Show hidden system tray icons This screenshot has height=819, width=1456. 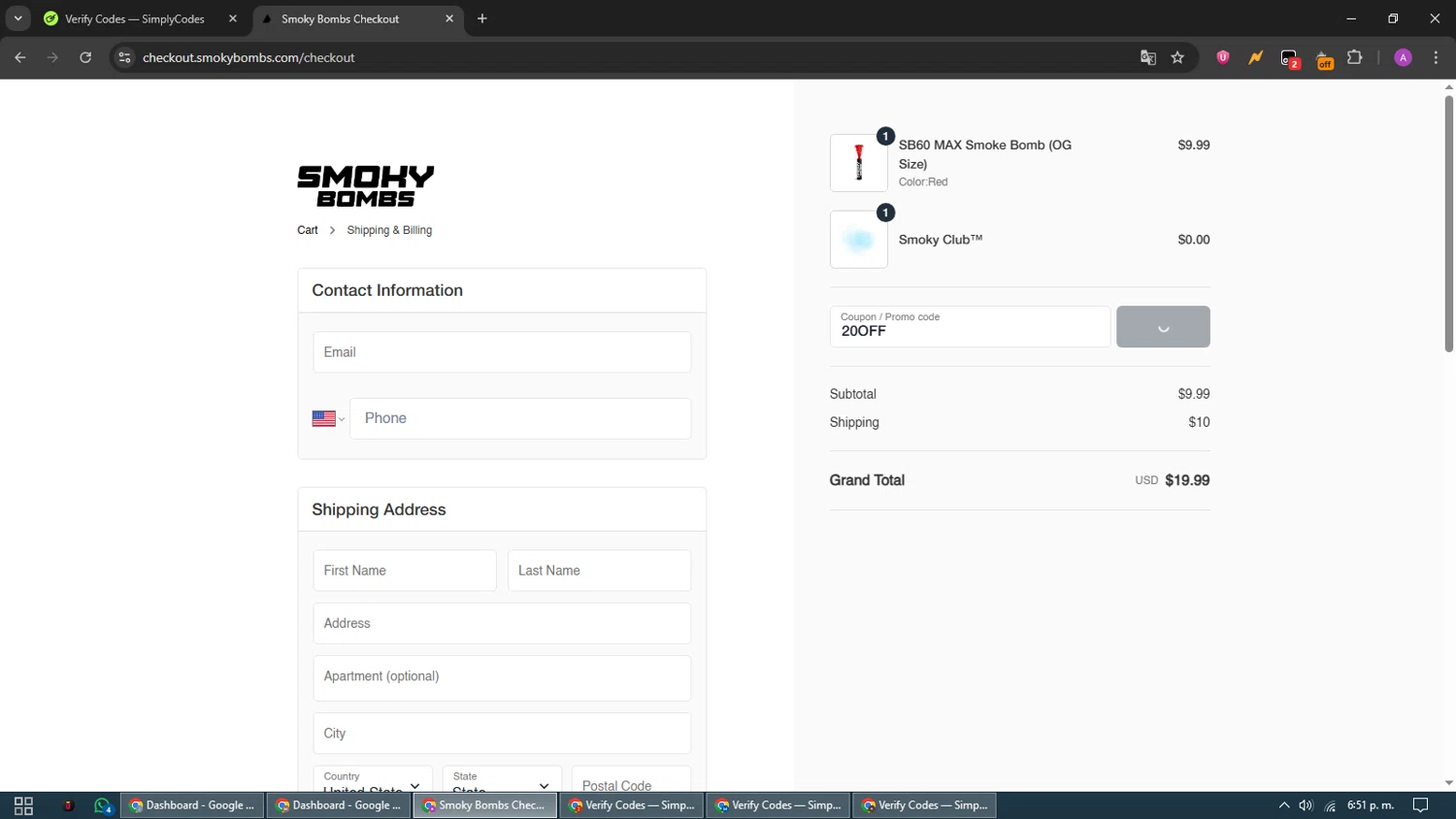click(1284, 805)
